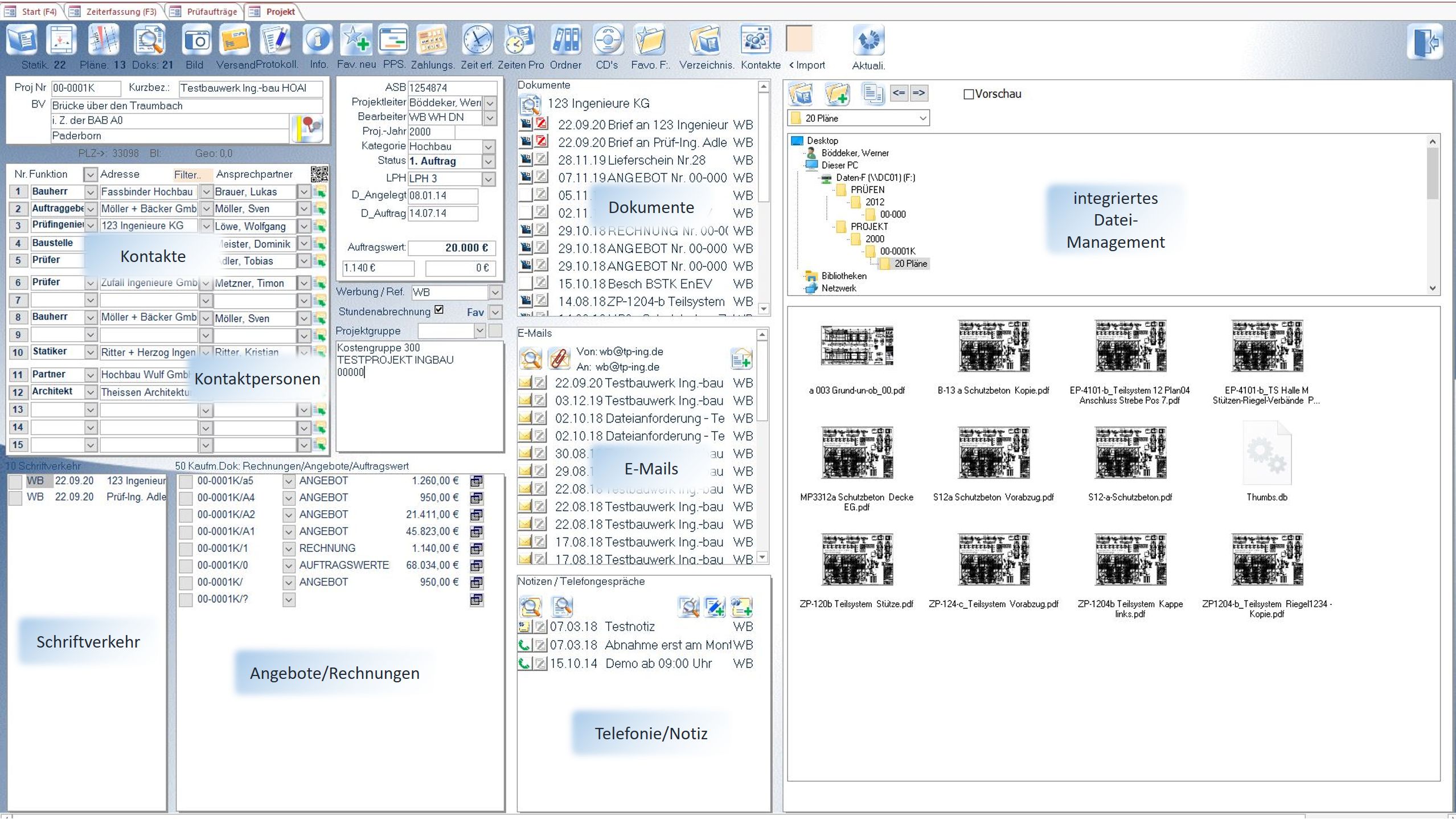
Task: Click the Bild camera icon
Action: (196, 41)
